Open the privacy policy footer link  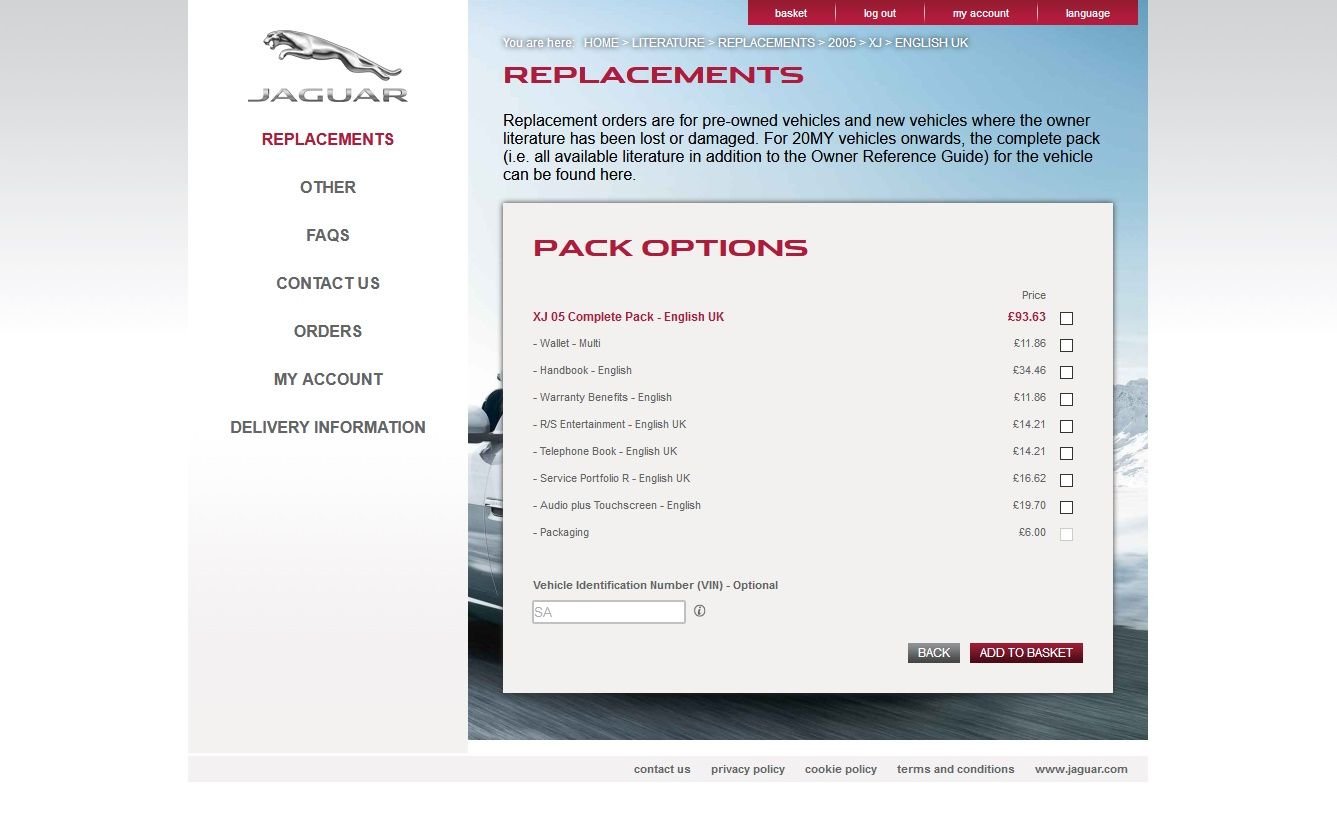[747, 769]
